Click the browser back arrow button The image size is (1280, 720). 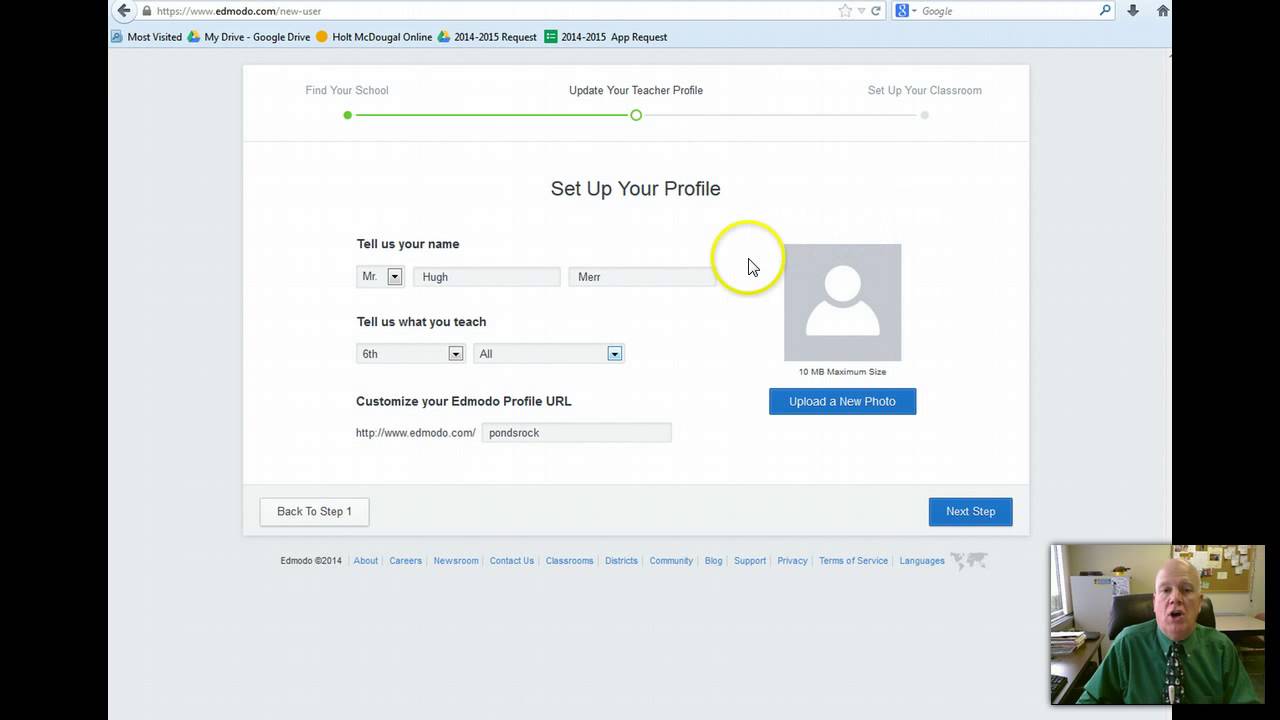tap(123, 11)
